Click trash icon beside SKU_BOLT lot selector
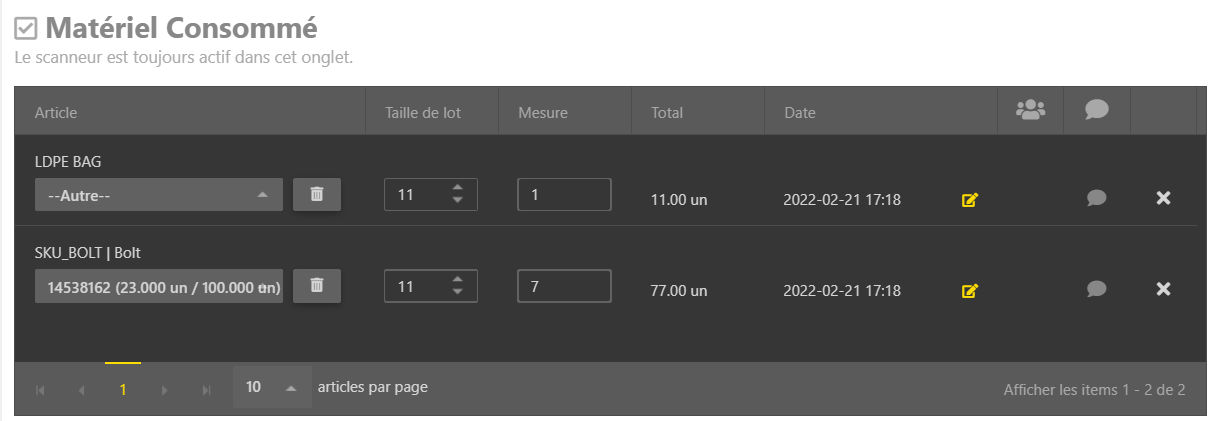This screenshot has width=1214, height=421. click(317, 285)
